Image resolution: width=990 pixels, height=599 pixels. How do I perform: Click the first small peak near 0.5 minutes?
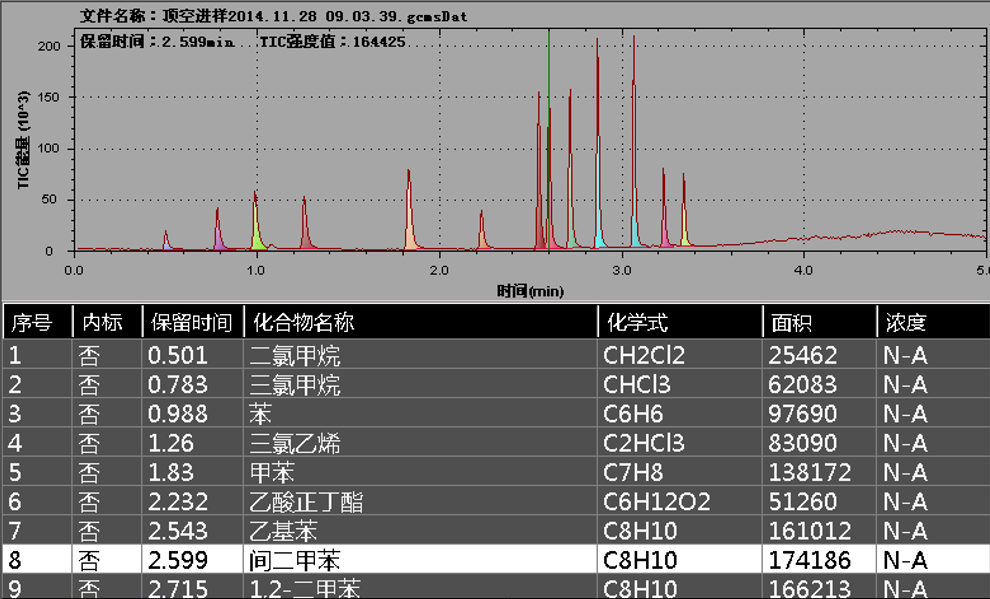(166, 238)
